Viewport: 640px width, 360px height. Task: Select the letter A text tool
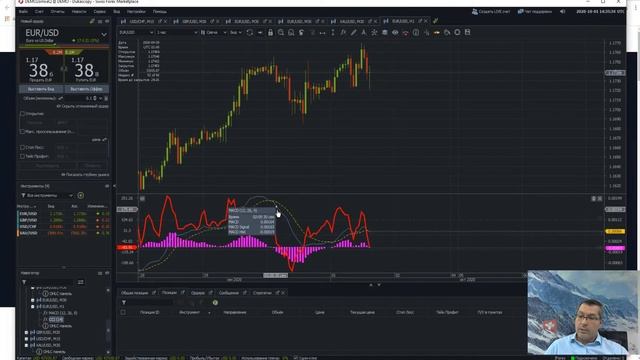(364, 32)
